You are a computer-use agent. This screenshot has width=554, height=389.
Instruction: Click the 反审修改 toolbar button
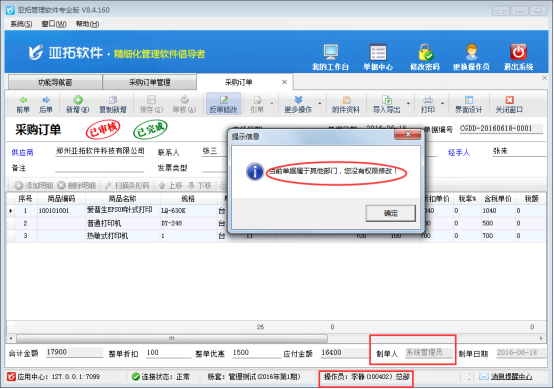click(x=224, y=104)
